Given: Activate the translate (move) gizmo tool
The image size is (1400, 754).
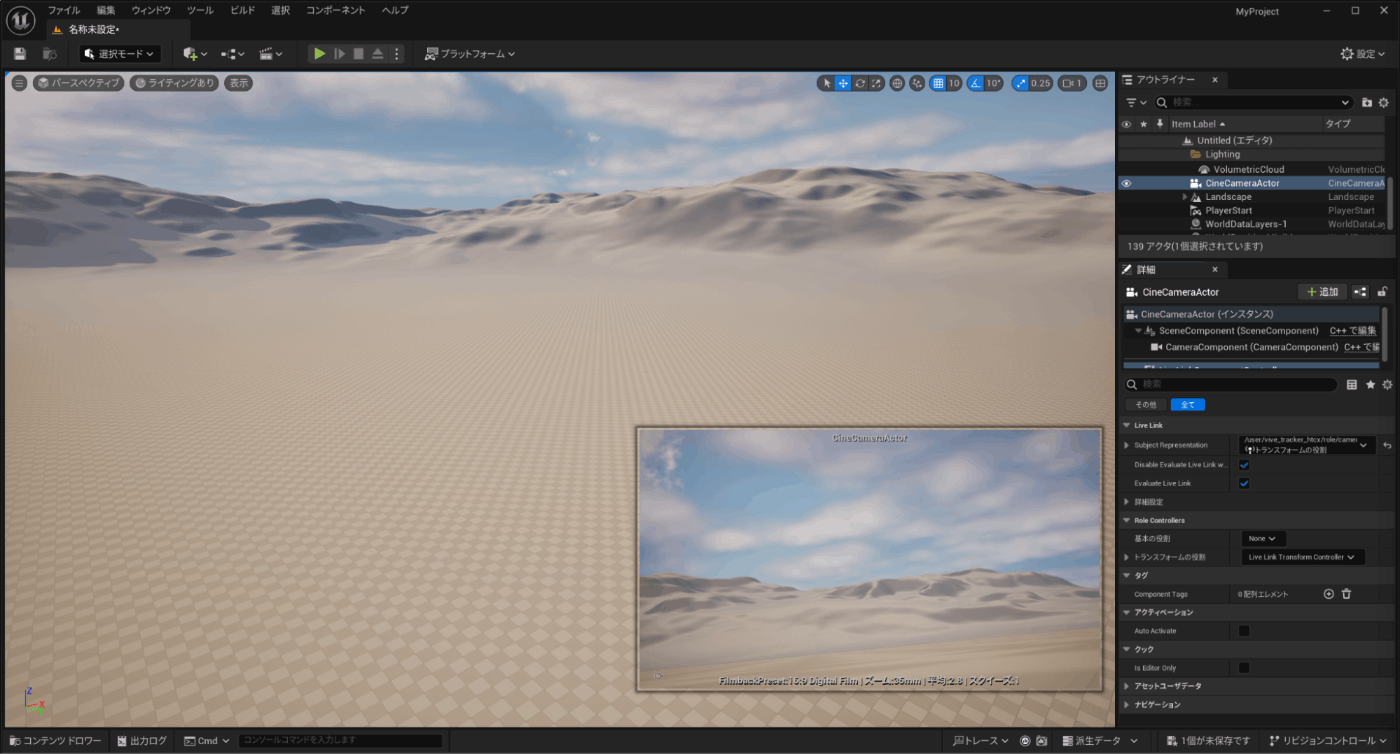Looking at the screenshot, I should tap(843, 83).
